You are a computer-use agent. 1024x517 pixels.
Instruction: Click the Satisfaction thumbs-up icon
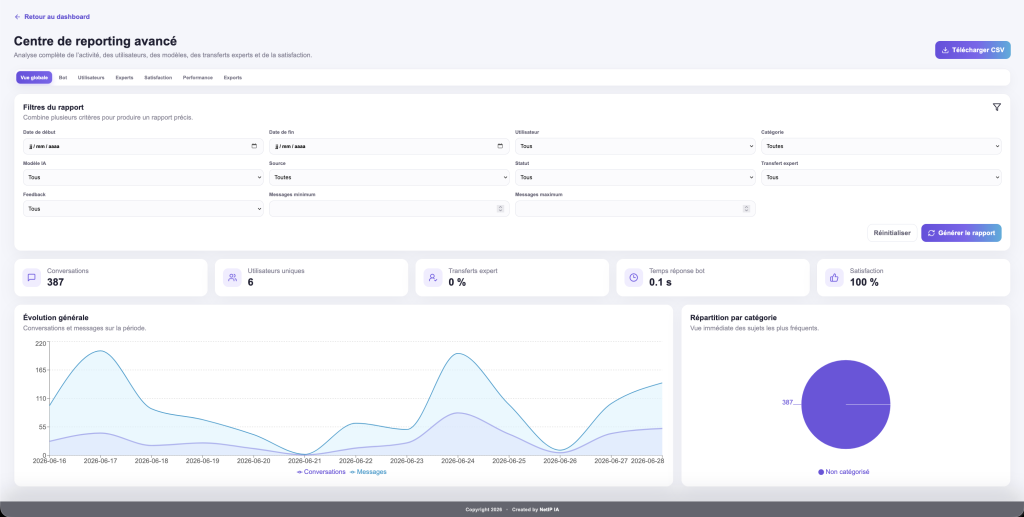834,277
